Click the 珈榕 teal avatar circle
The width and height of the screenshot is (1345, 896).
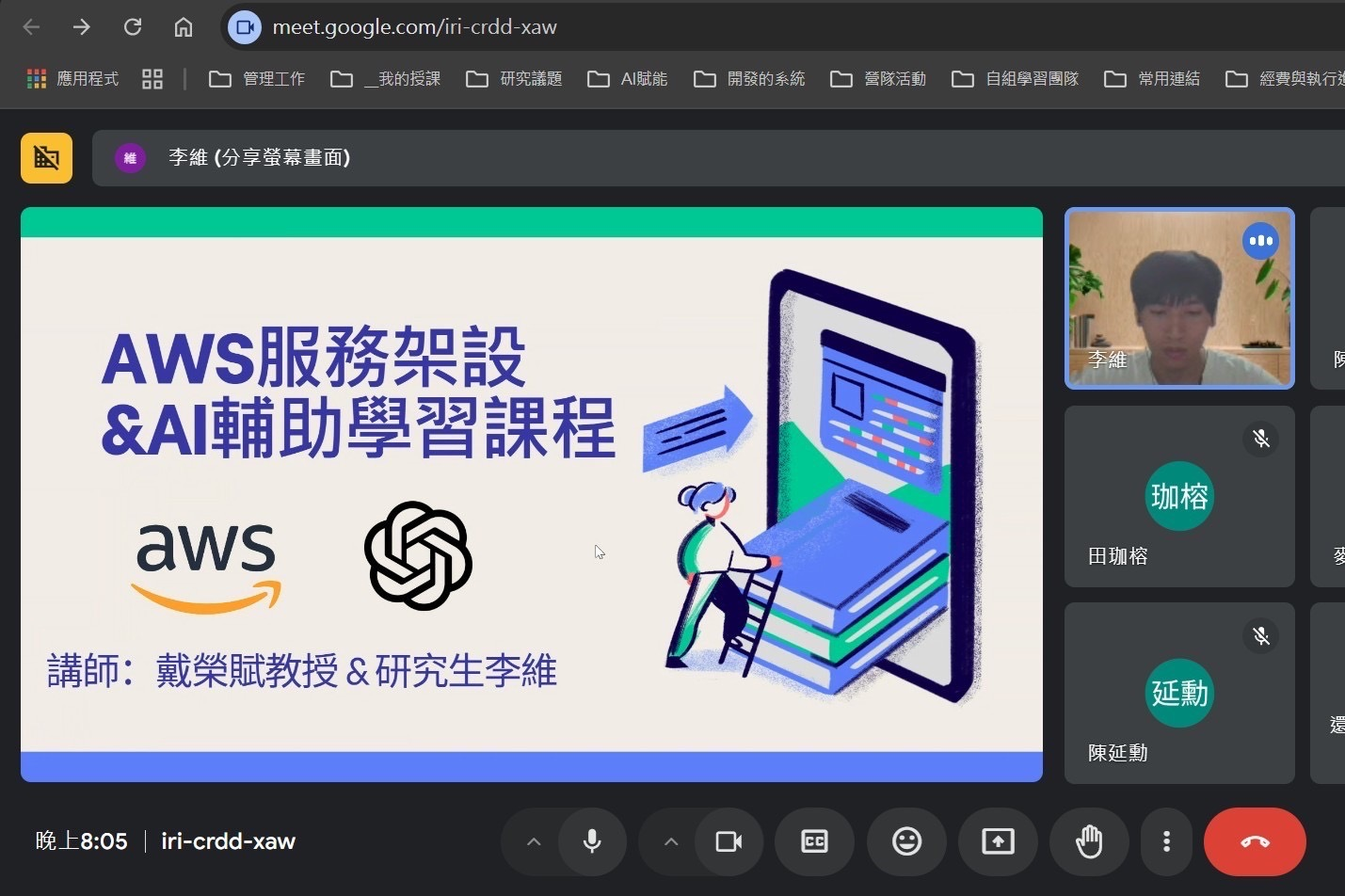click(x=1179, y=496)
